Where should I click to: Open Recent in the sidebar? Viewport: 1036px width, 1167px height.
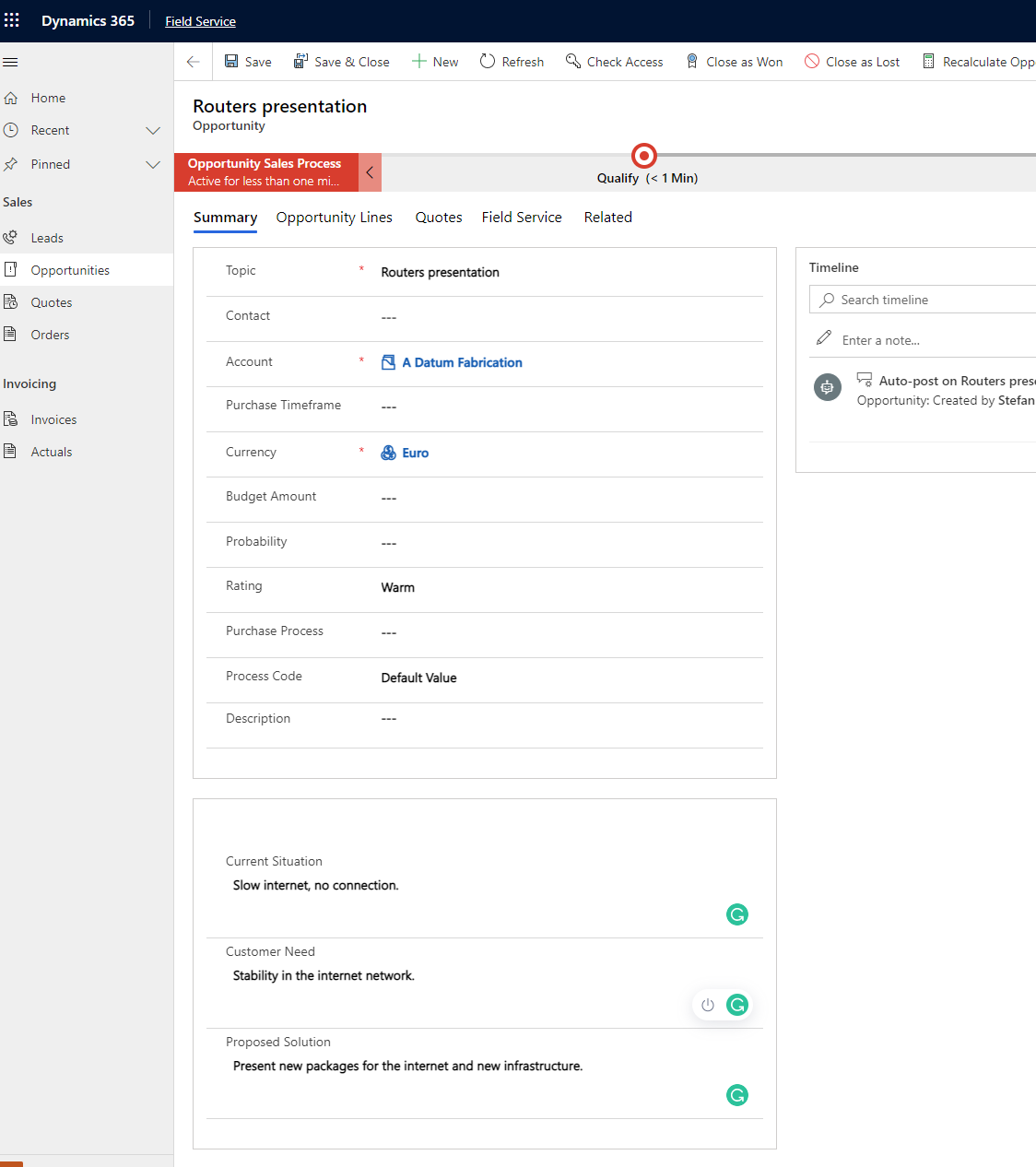click(50, 131)
